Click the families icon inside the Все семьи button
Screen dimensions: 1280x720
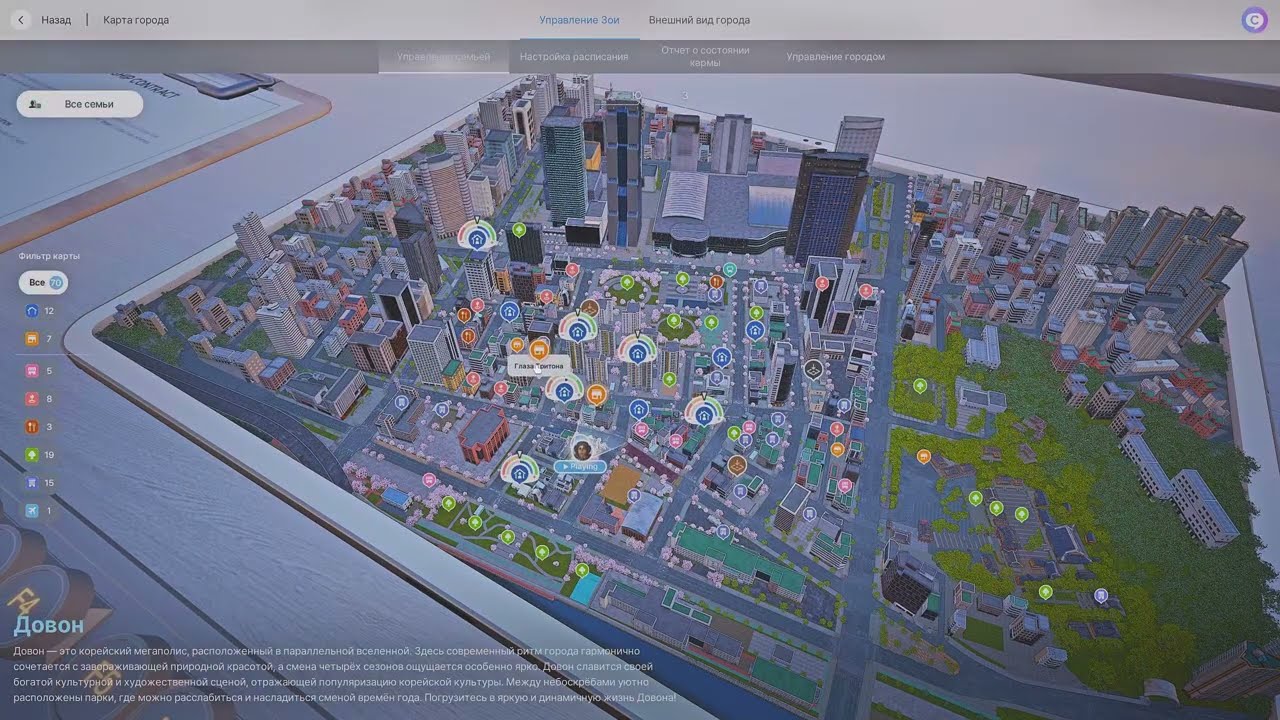[36, 104]
